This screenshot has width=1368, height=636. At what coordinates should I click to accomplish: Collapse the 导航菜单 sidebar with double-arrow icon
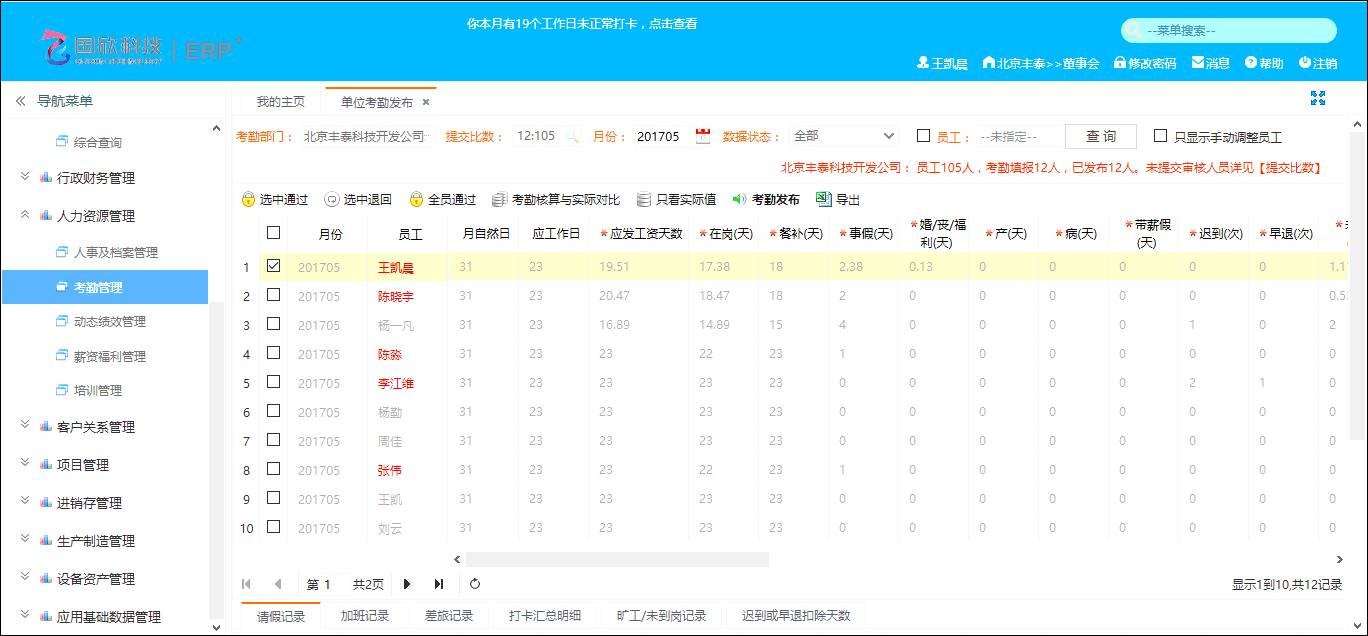tap(20, 101)
